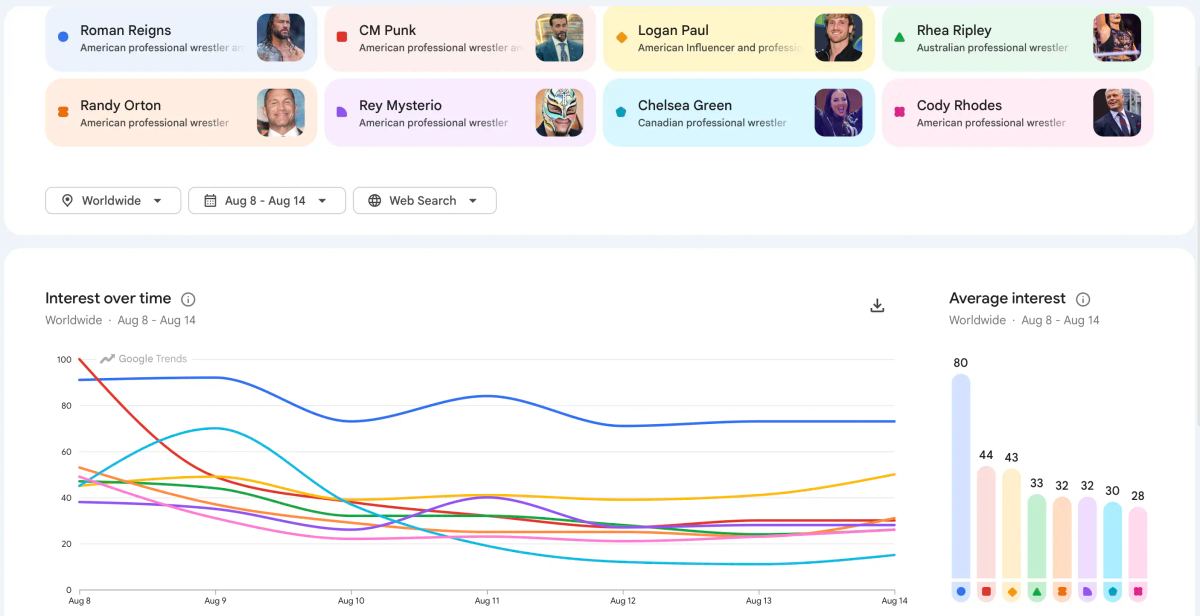The width and height of the screenshot is (1200, 616).
Task: Select the Randy Orton topic card
Action: (x=181, y=113)
